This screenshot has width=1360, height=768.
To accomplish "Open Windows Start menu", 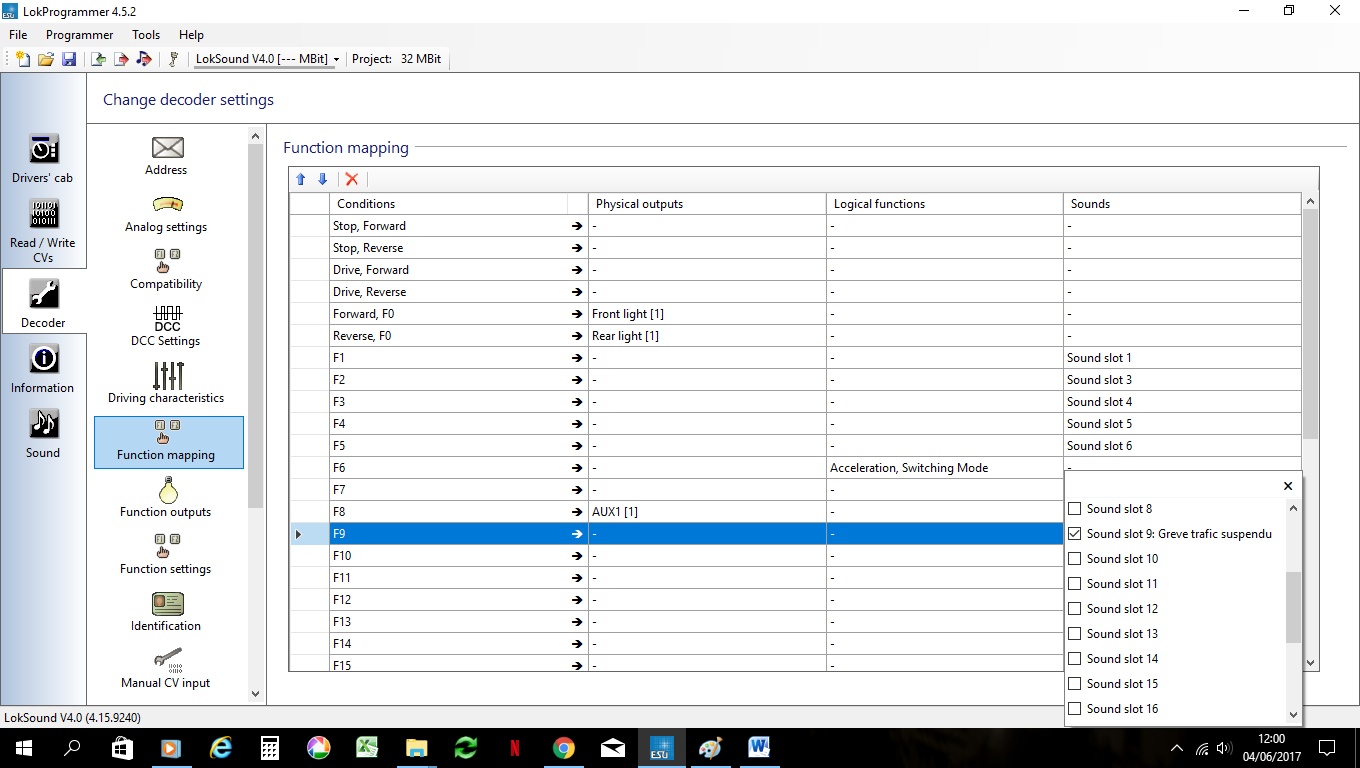I will [x=24, y=748].
